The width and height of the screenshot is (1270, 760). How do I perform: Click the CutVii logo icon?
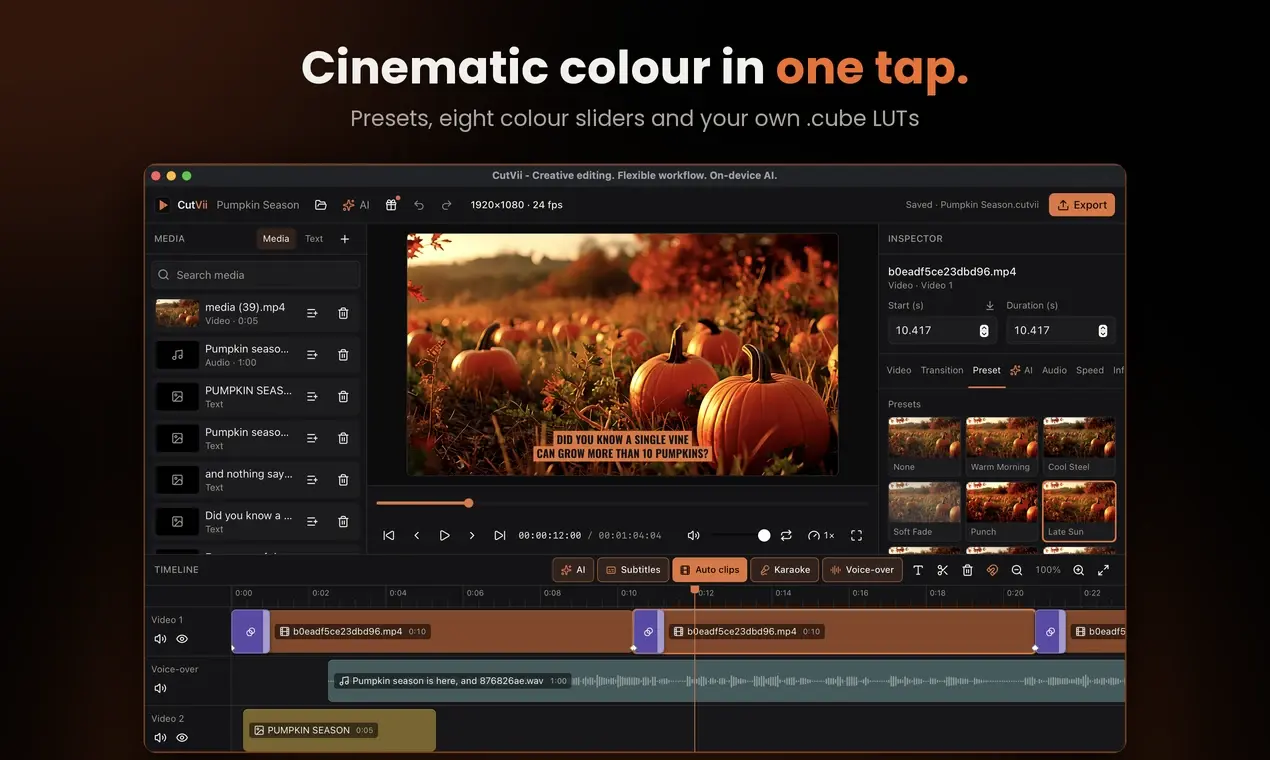(163, 205)
